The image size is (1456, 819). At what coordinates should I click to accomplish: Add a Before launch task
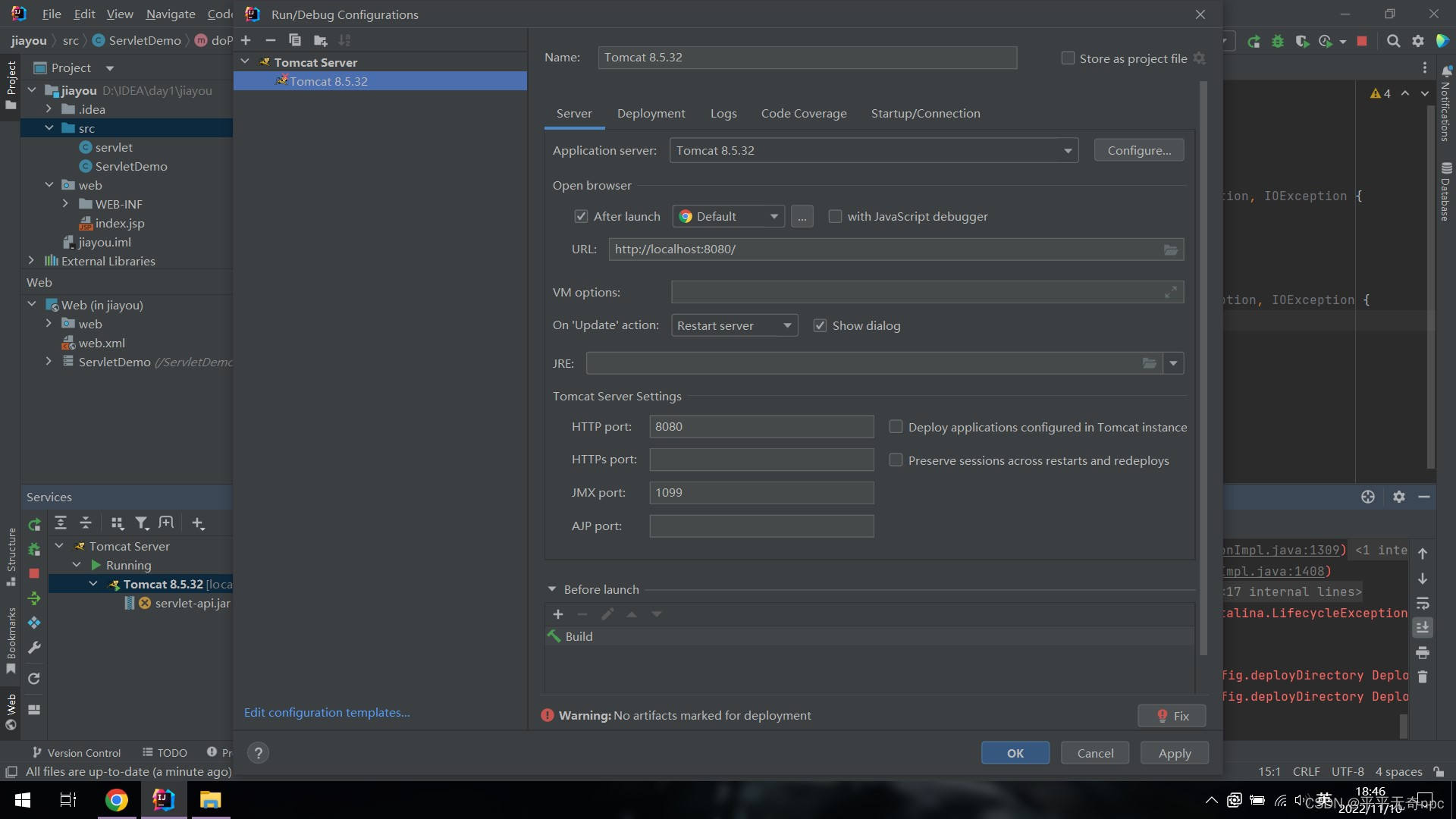tap(558, 614)
